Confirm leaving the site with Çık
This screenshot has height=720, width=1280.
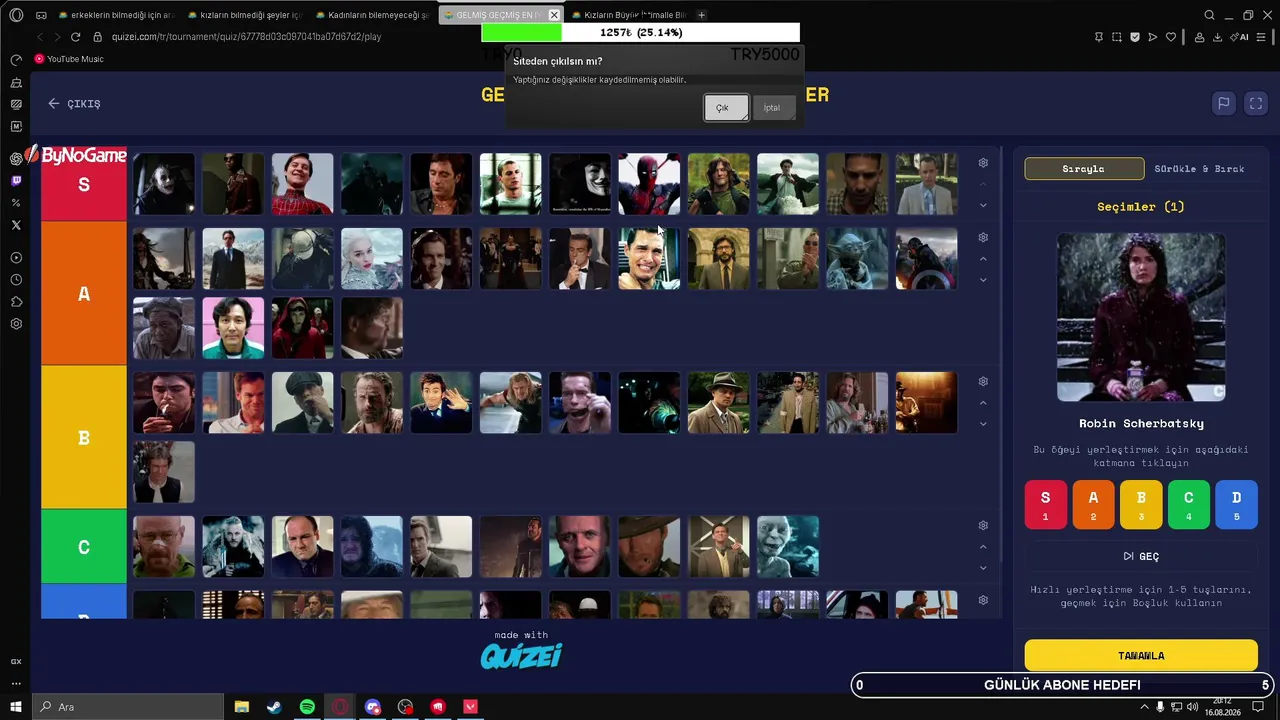pos(725,108)
